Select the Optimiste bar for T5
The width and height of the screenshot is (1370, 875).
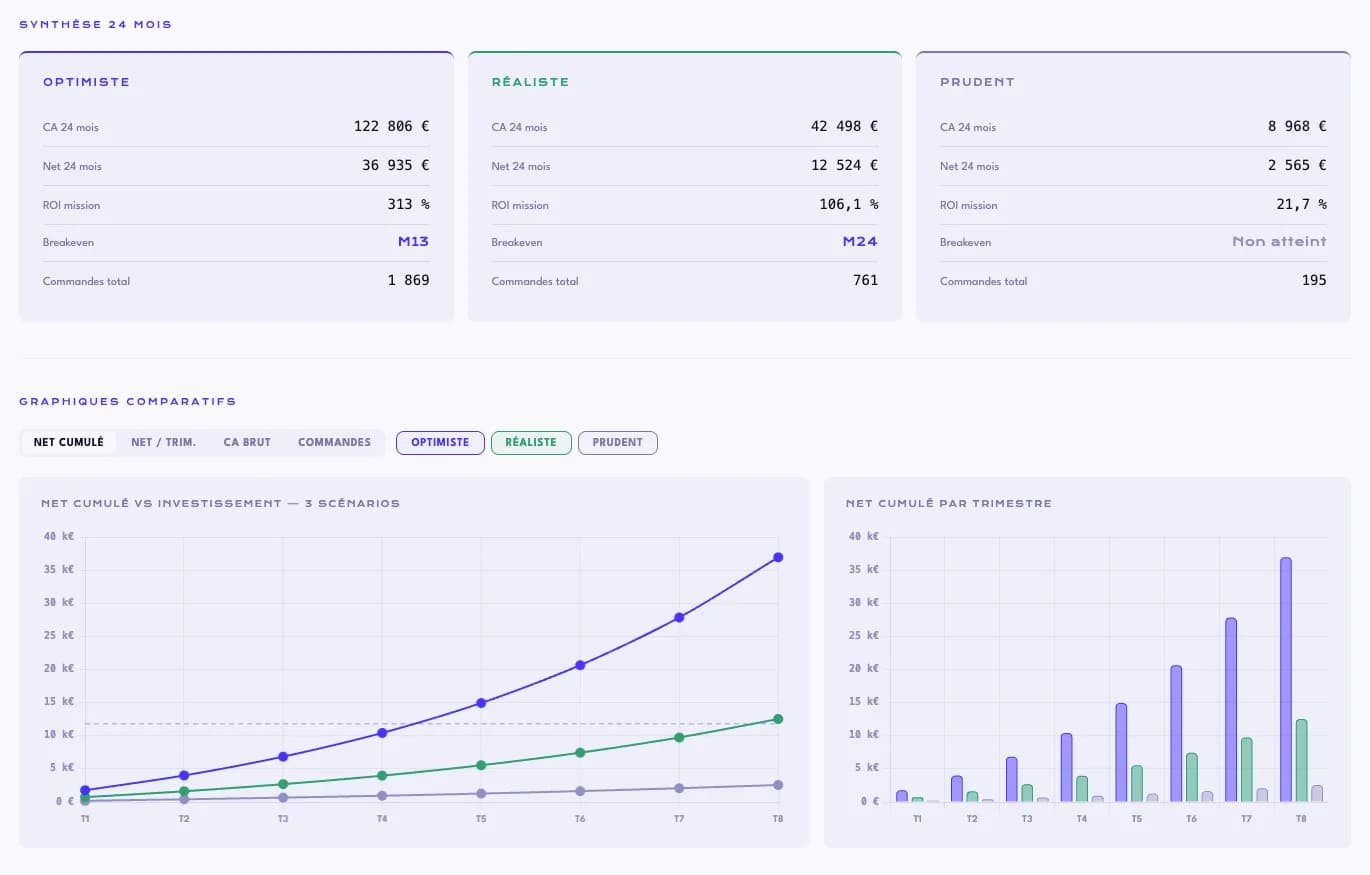(x=1121, y=753)
